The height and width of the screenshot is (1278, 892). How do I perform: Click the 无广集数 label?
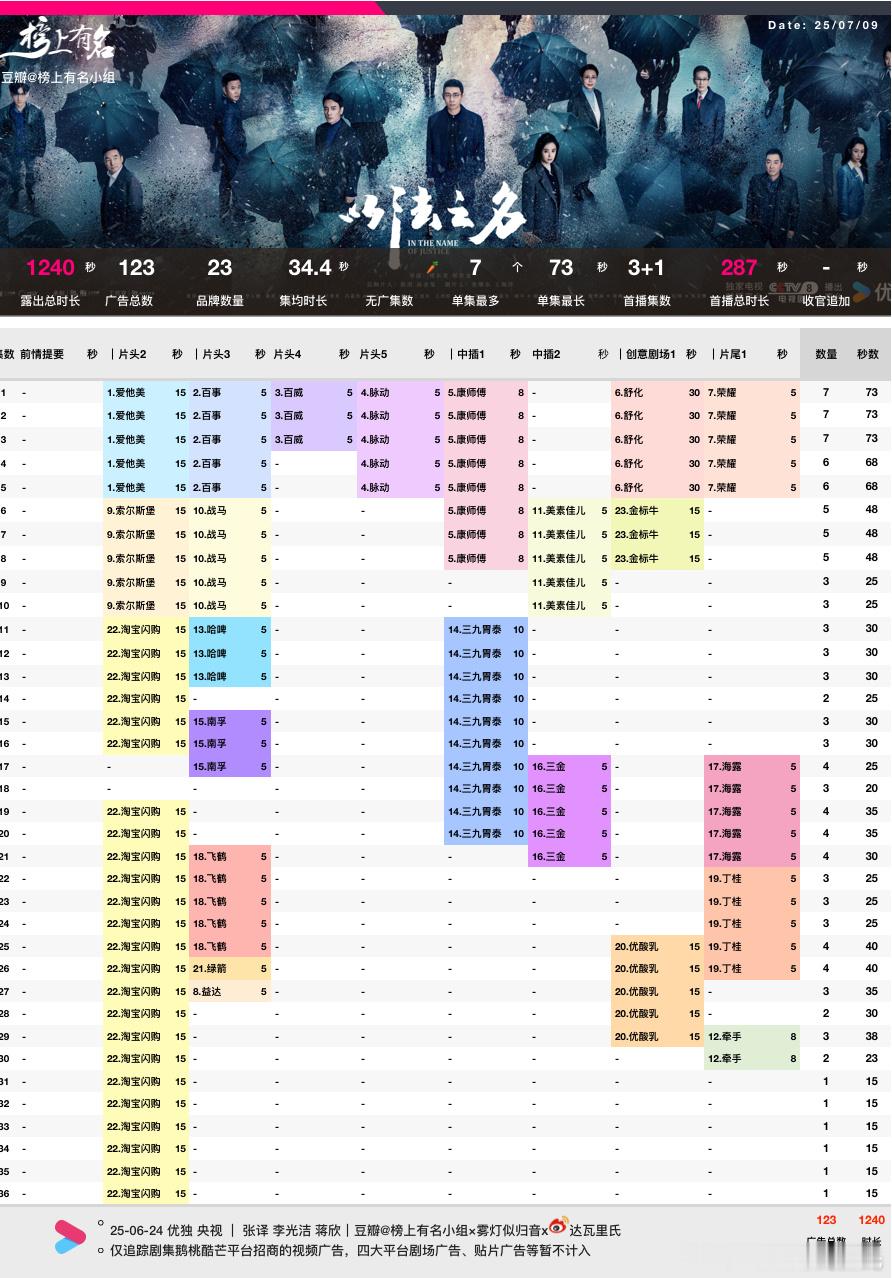[389, 300]
